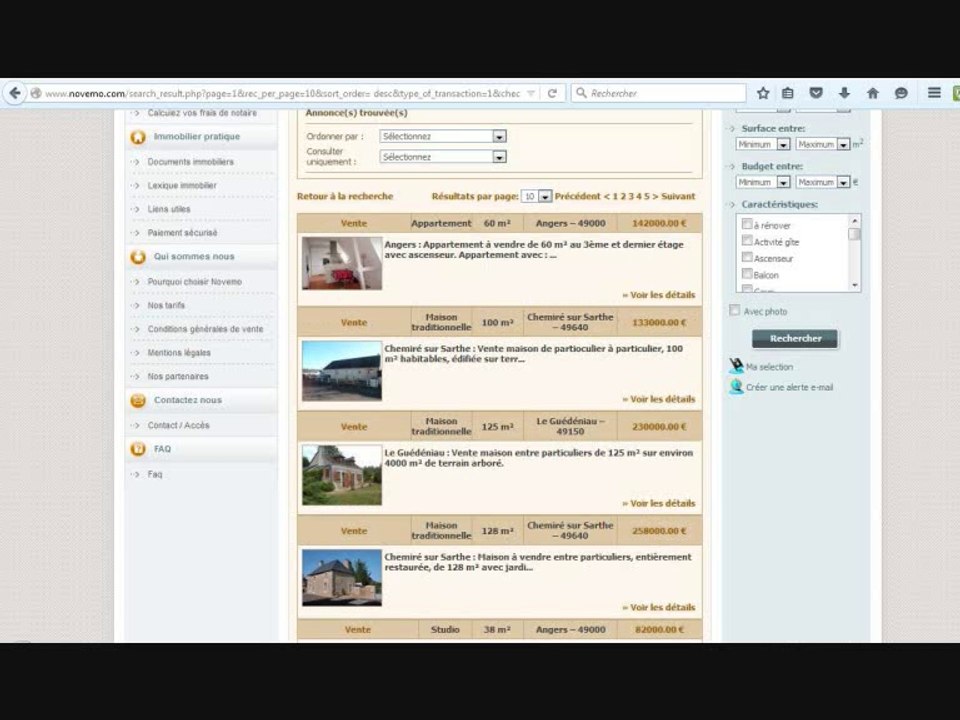Click the Caractéristiques list scrollbar down arrow

point(855,286)
